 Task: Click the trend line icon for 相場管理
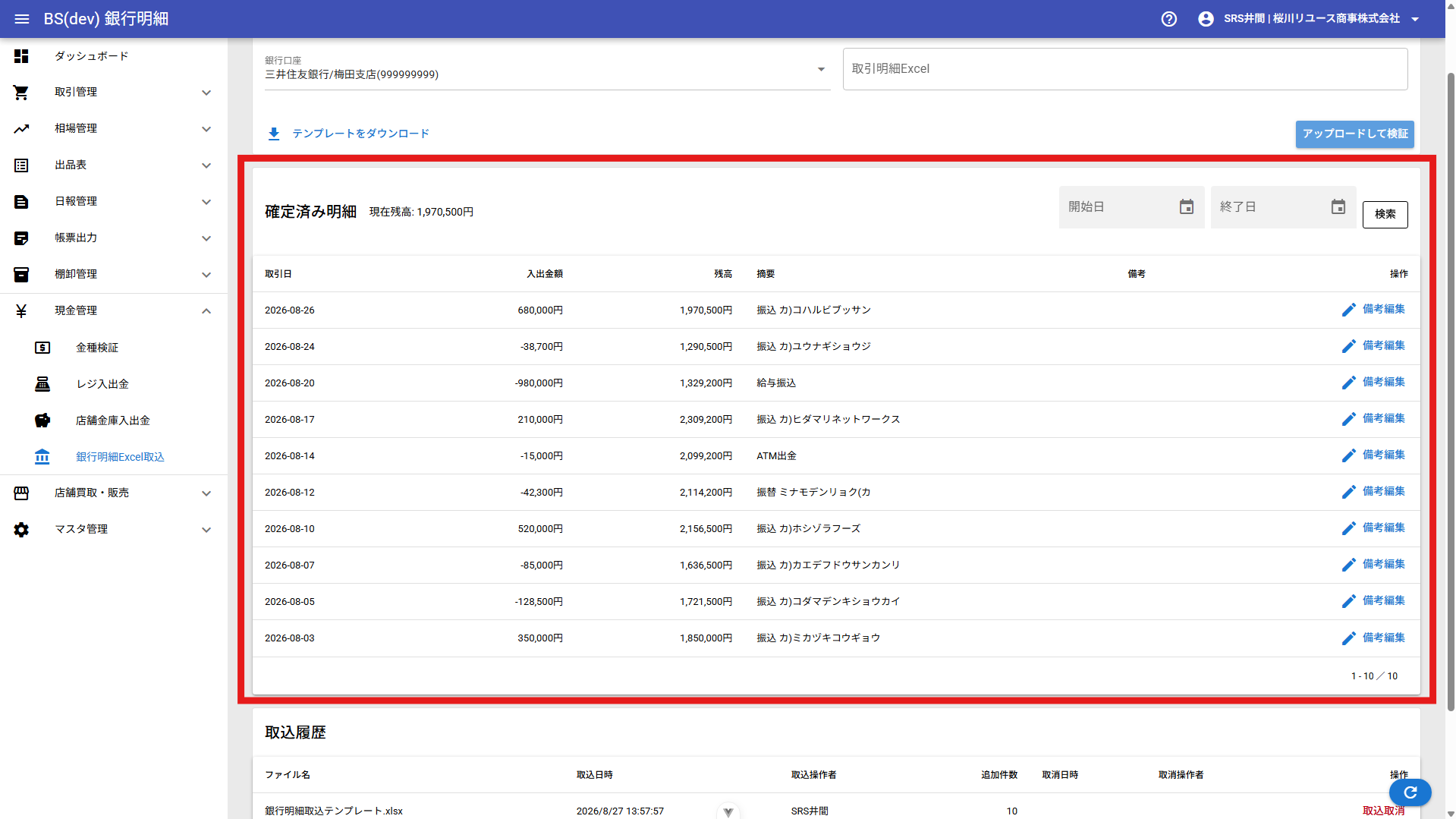[21, 129]
